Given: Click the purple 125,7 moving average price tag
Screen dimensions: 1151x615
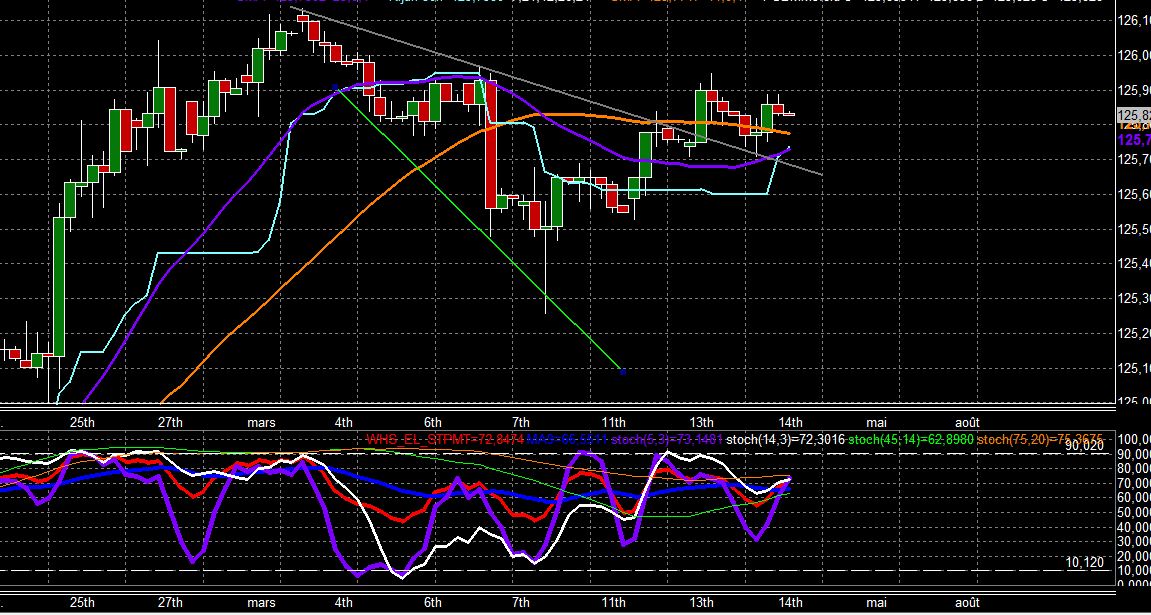Looking at the screenshot, I should (x=1133, y=140).
